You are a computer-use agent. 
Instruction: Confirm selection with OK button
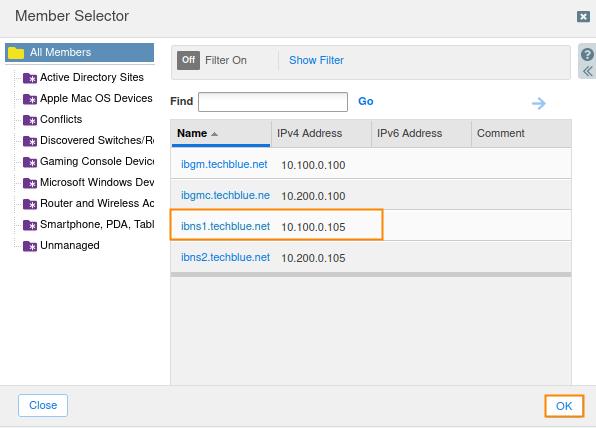tap(564, 406)
